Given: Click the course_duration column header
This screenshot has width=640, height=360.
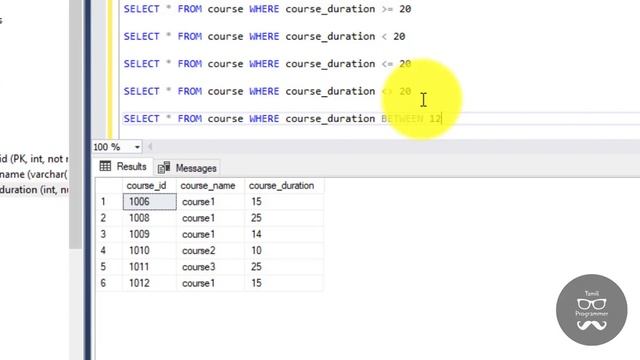Looking at the screenshot, I should 282,186.
